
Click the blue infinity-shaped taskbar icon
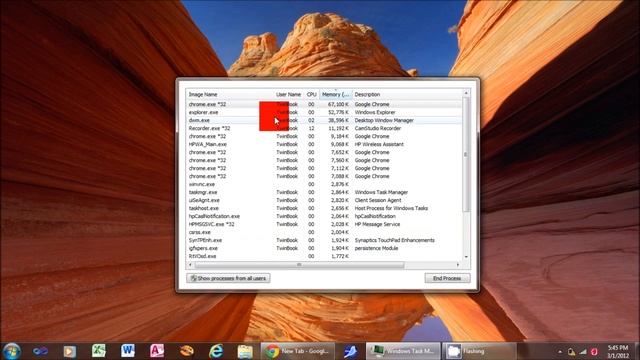(x=40, y=351)
